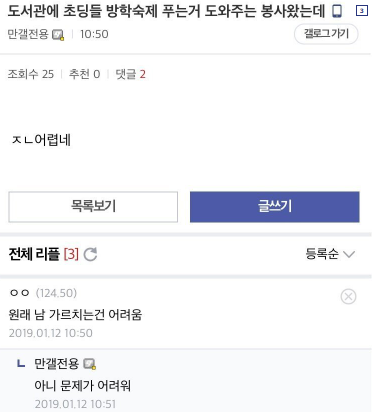This screenshot has height=412, width=377.
Task: Open the 갤로그가기 button
Action: [326, 34]
